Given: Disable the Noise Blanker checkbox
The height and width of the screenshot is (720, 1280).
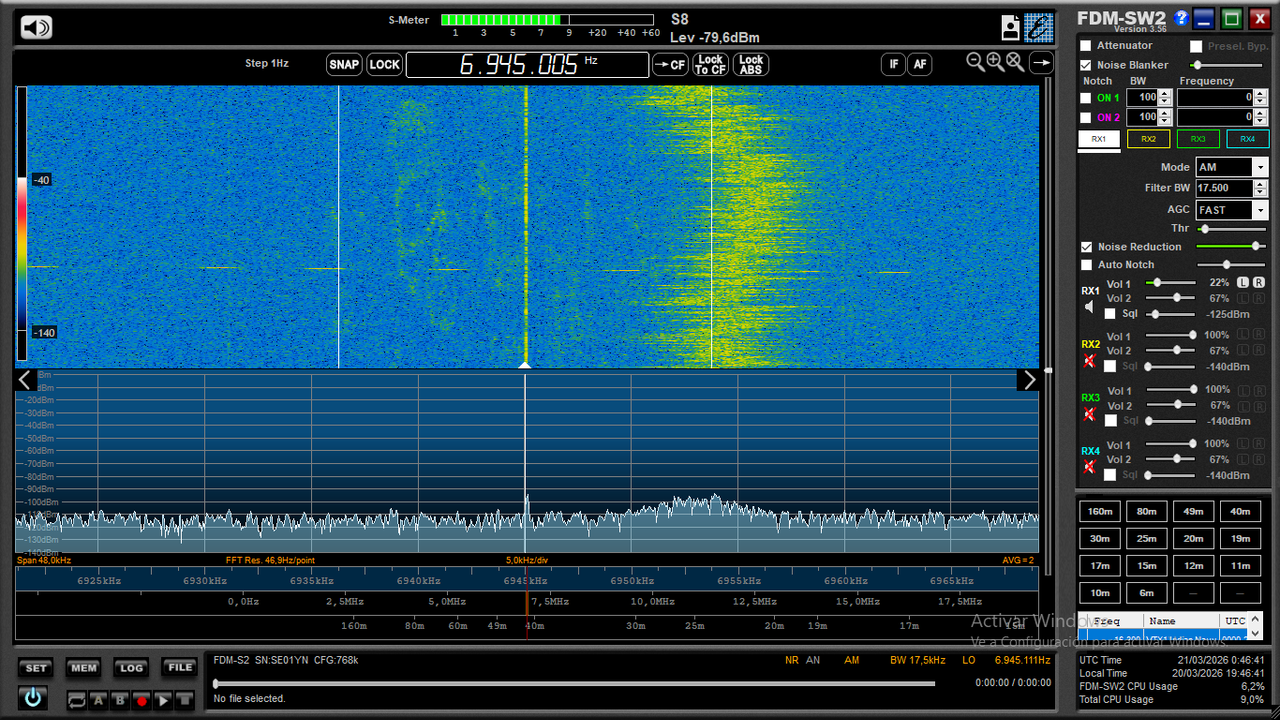Looking at the screenshot, I should 1086,65.
